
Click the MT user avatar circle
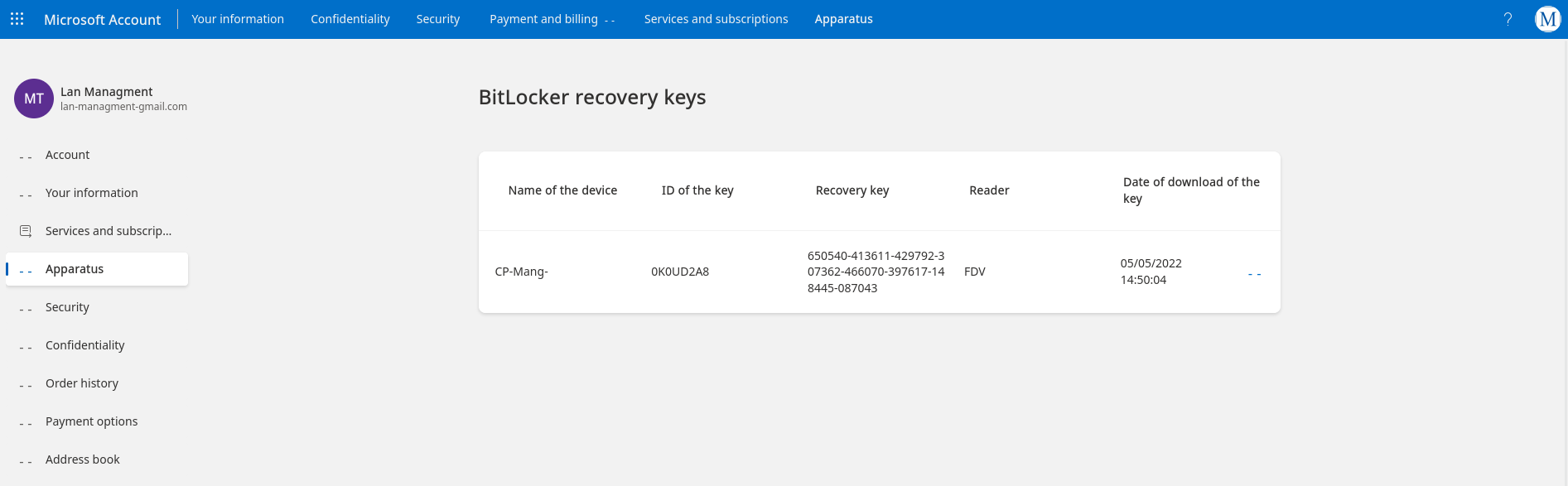click(34, 99)
